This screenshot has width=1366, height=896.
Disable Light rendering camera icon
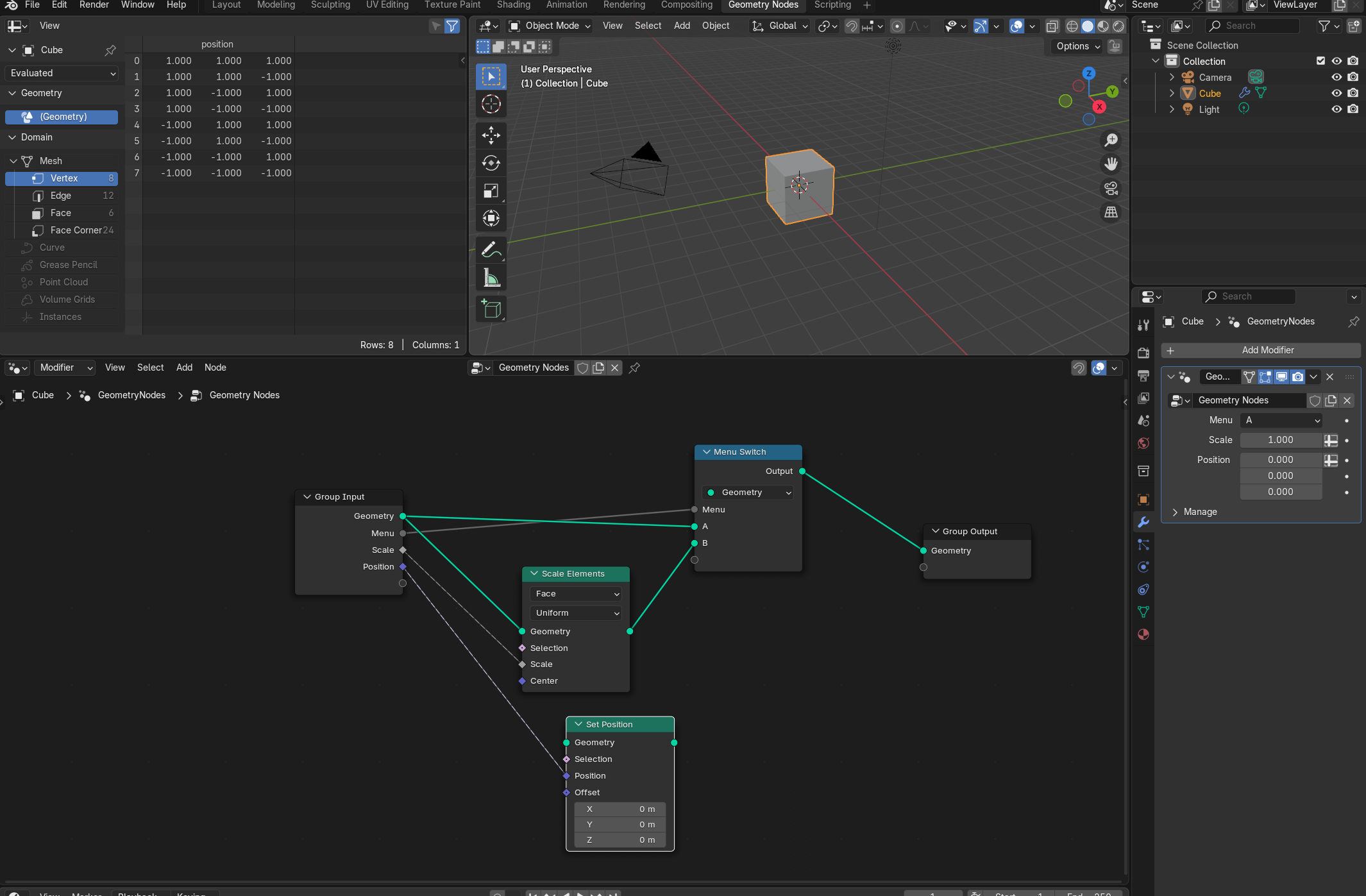[1353, 109]
